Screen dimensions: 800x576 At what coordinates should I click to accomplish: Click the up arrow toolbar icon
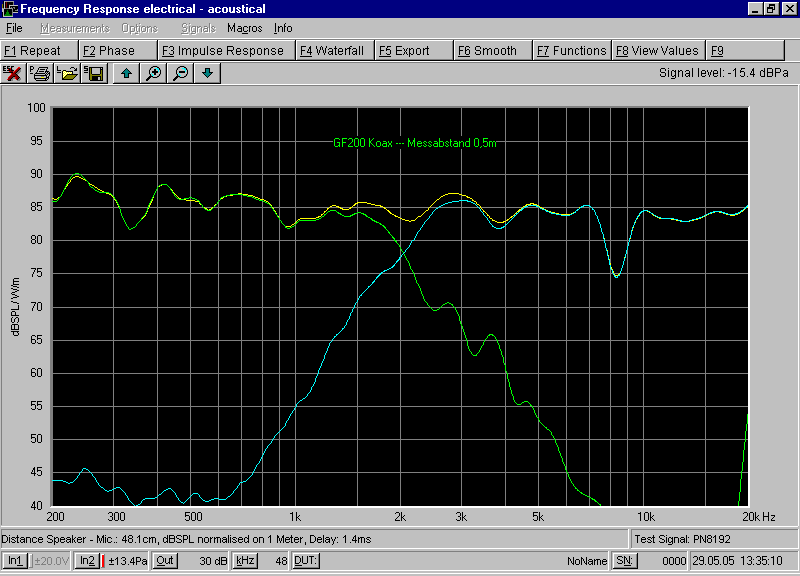coord(126,73)
